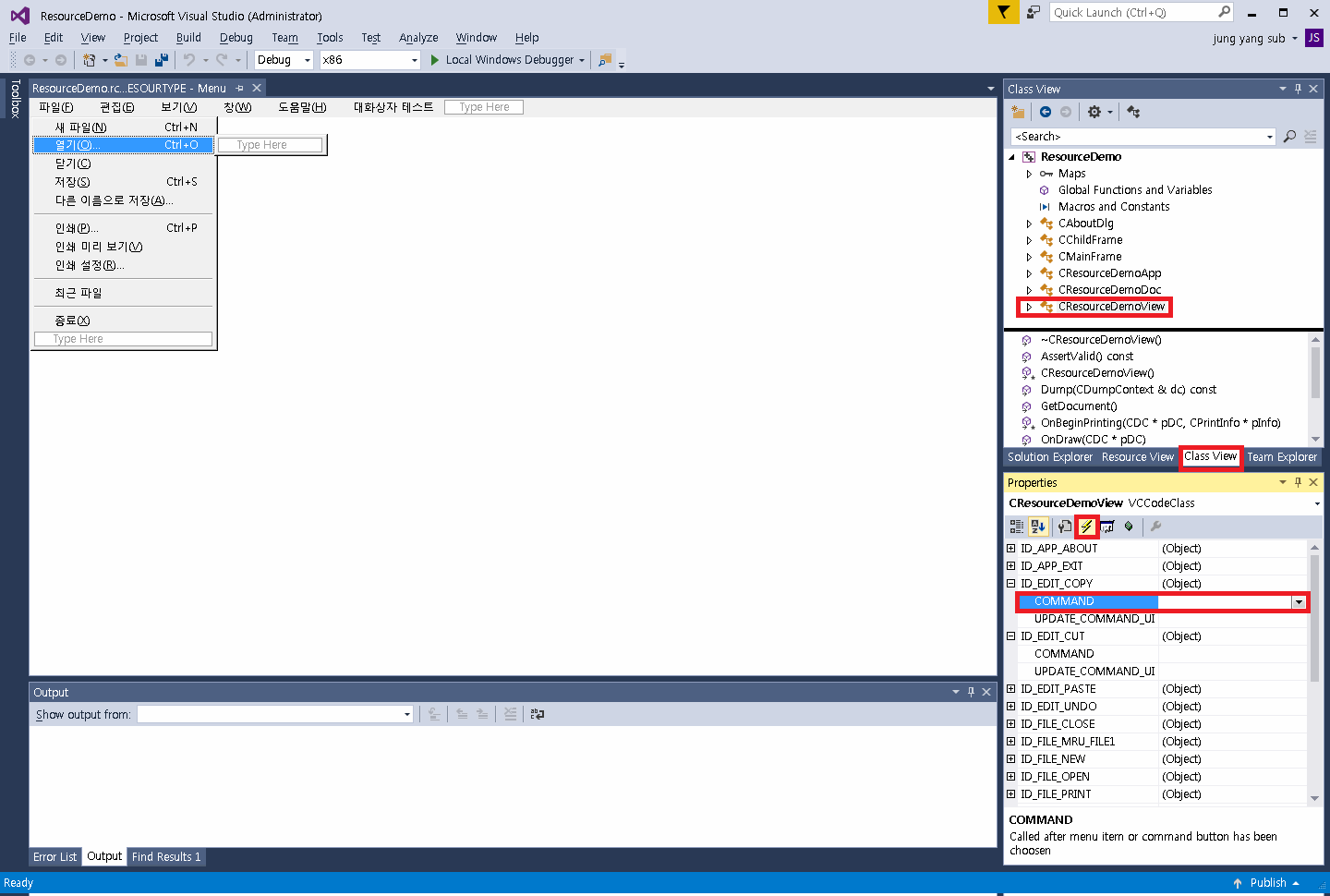Switch to the Solution Explorer tab
The image size is (1330, 896).
click(x=1050, y=457)
